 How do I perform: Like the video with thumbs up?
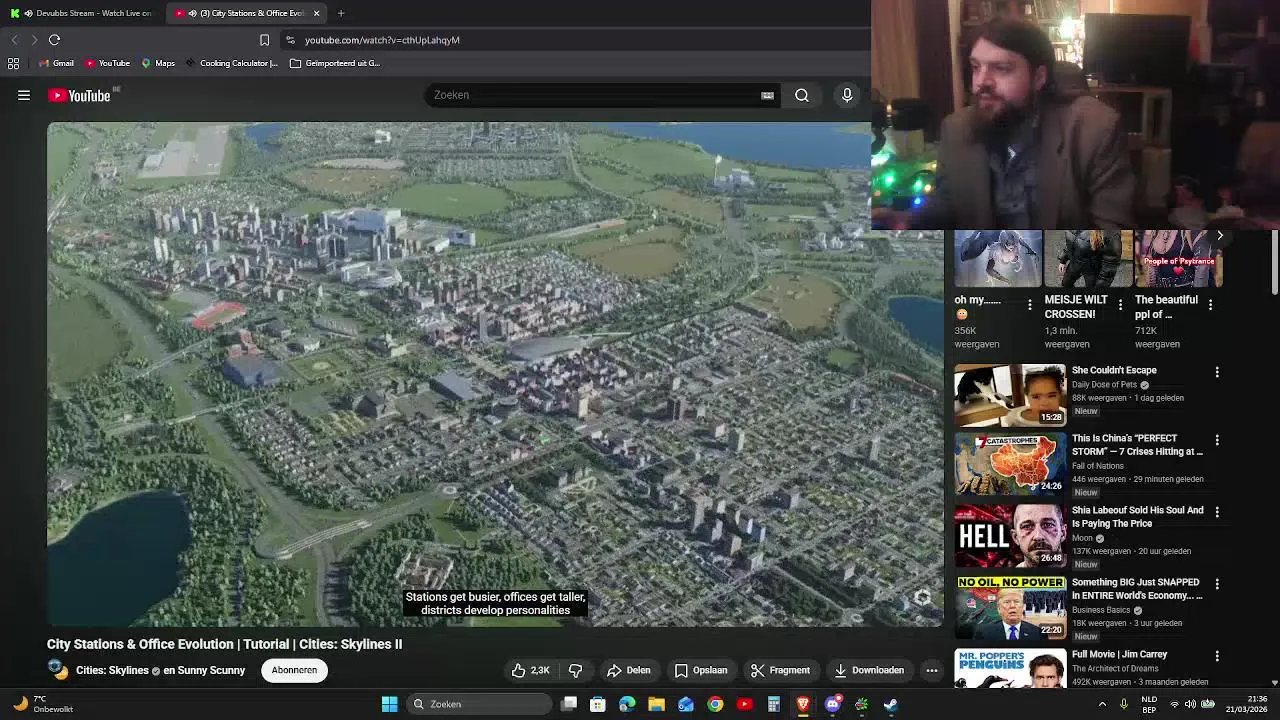(x=531, y=670)
